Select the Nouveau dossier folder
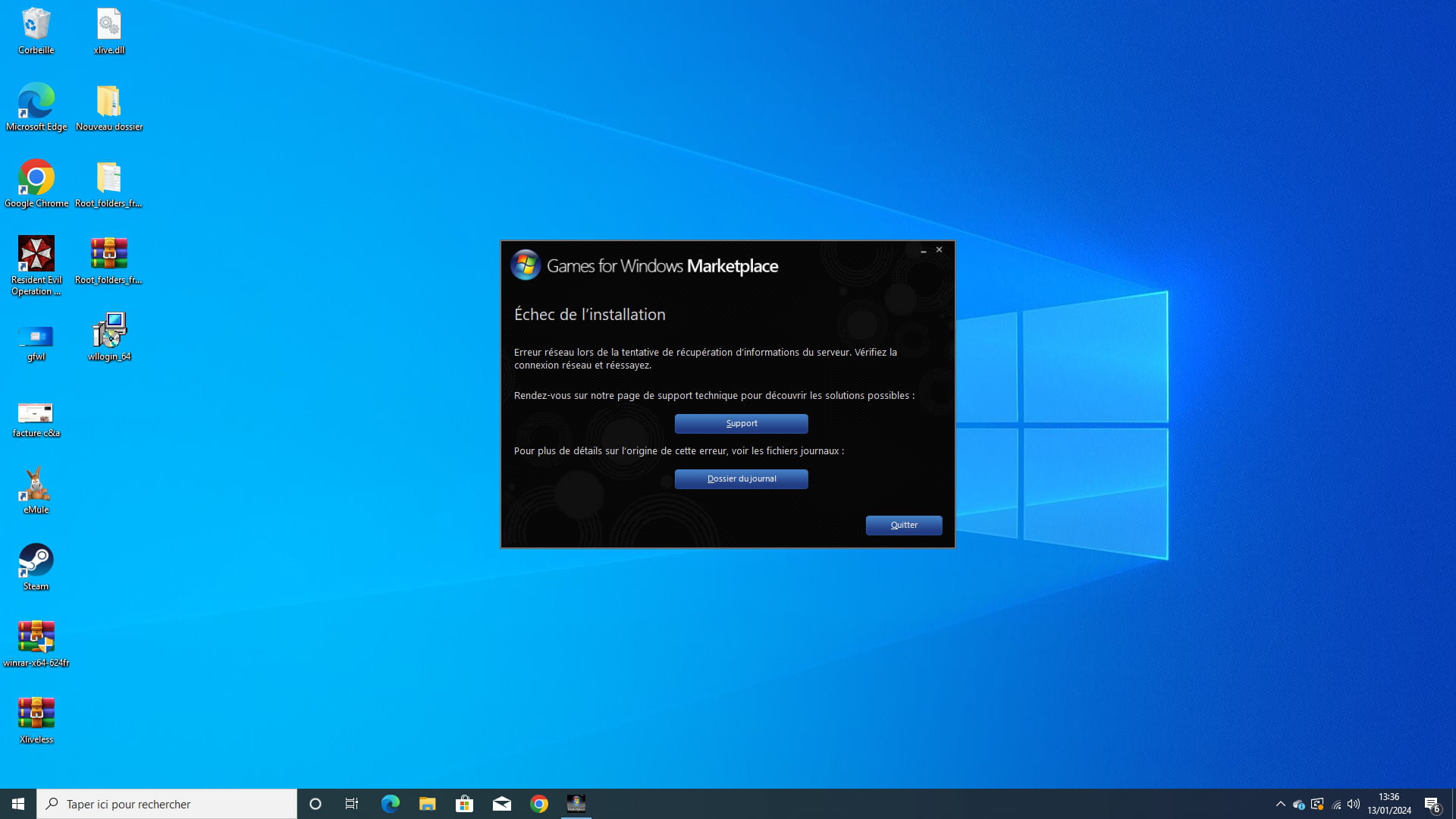 click(x=109, y=107)
